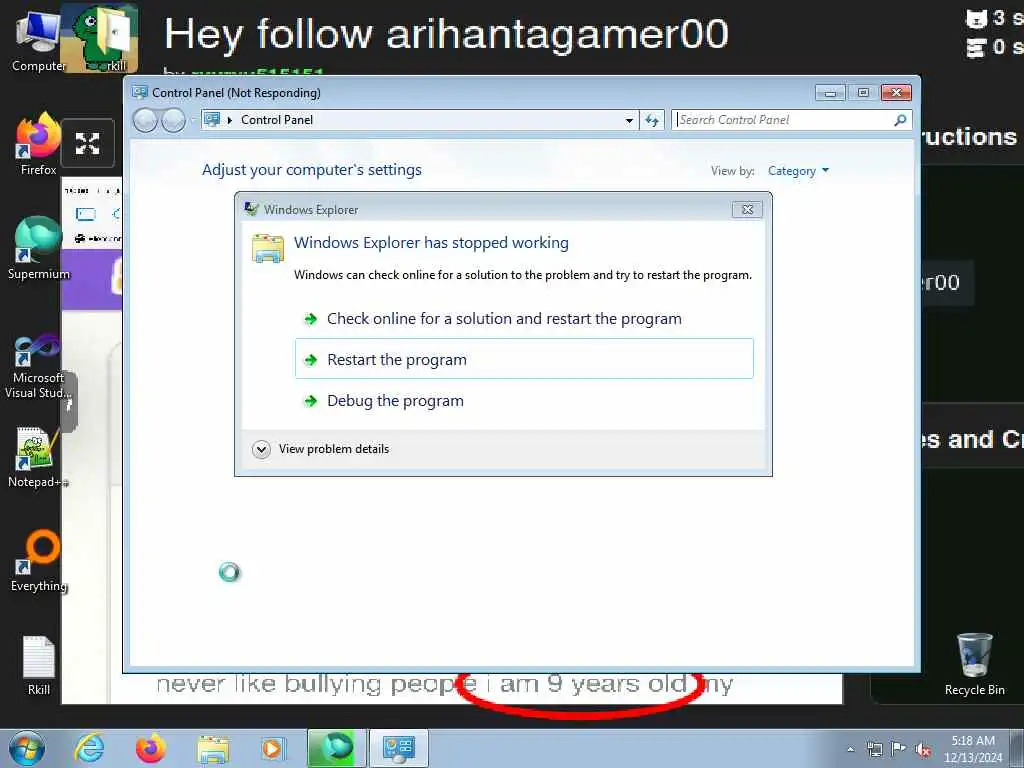Close the Windows Explorer error dialog
This screenshot has height=768, width=1024.
tap(748, 209)
